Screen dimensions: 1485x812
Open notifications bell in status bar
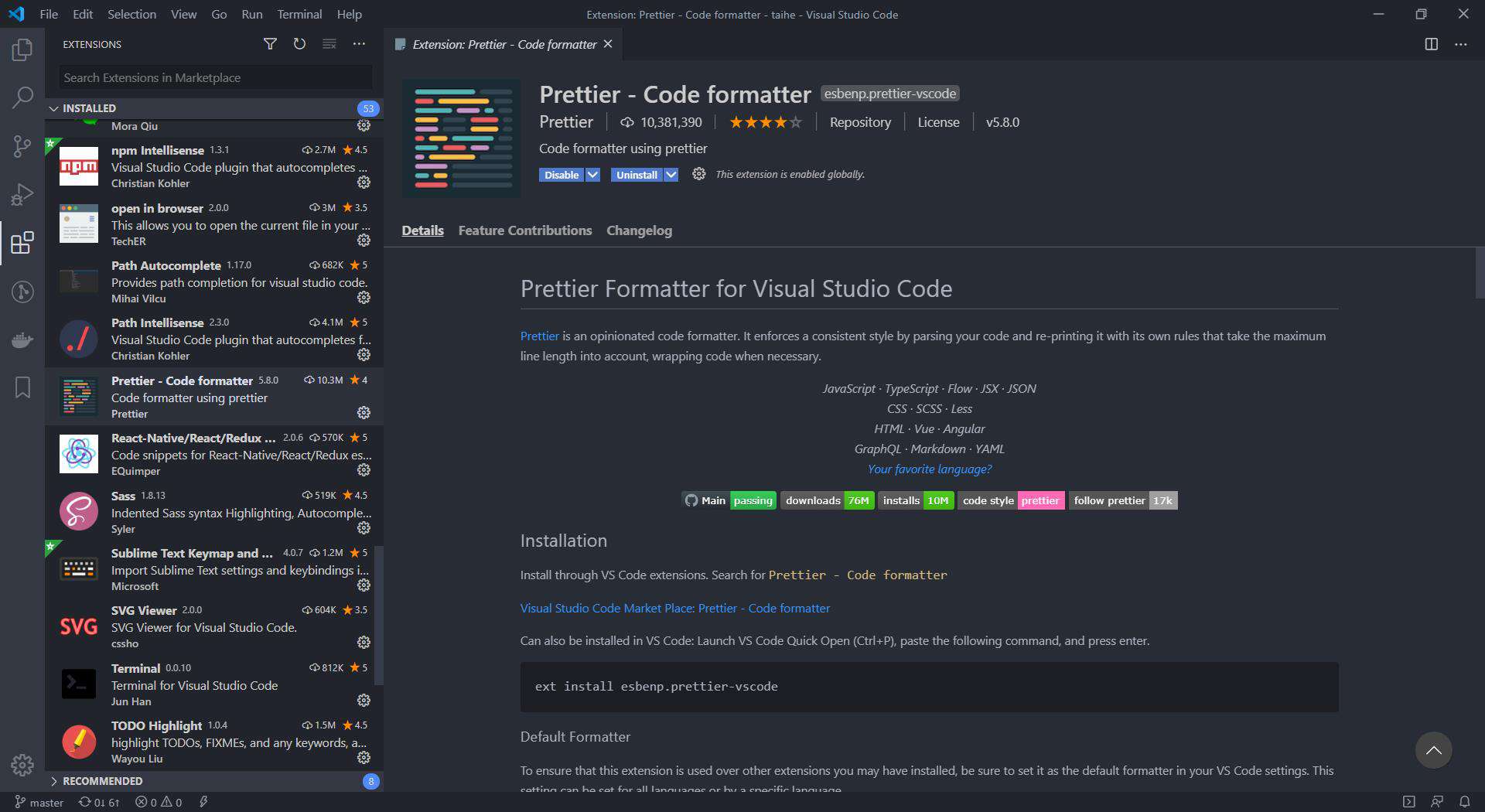pos(1464,802)
